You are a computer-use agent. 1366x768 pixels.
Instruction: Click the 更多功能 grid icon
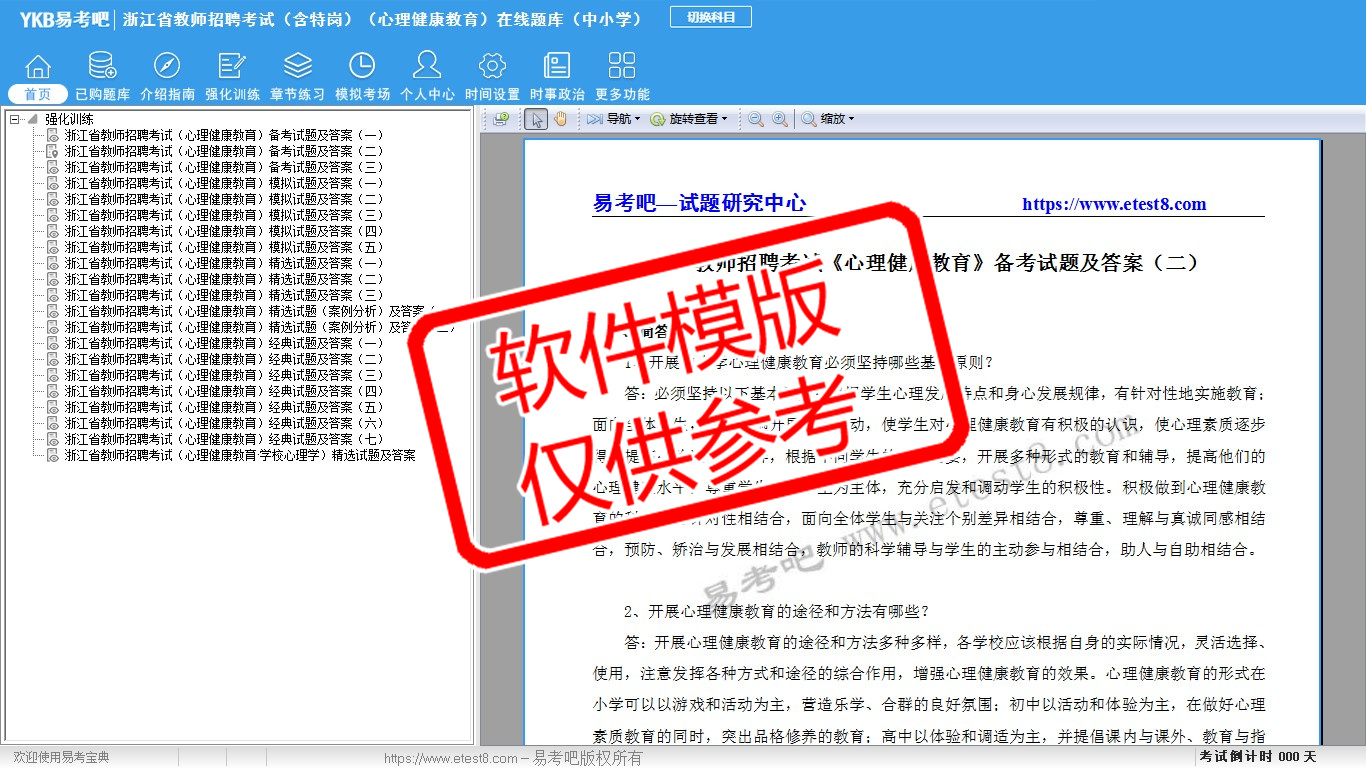click(x=622, y=76)
